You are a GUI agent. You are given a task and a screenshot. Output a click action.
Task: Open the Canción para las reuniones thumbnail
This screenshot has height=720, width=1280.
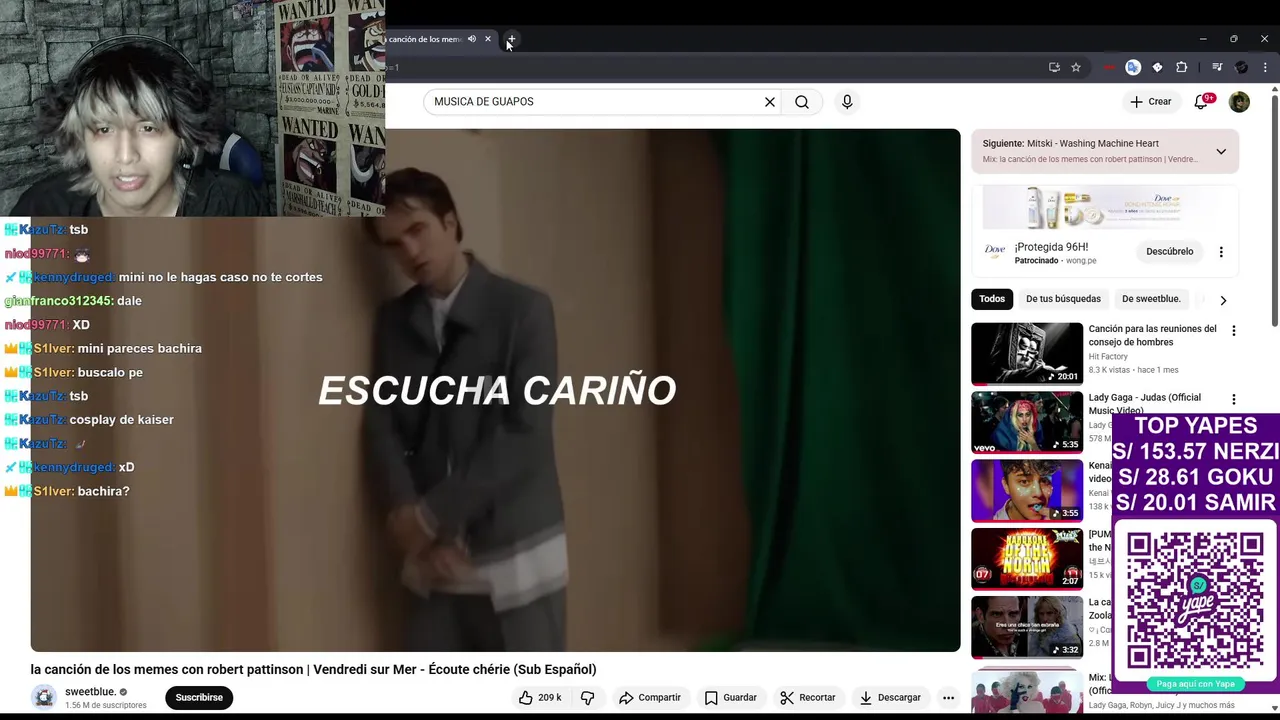(1027, 353)
